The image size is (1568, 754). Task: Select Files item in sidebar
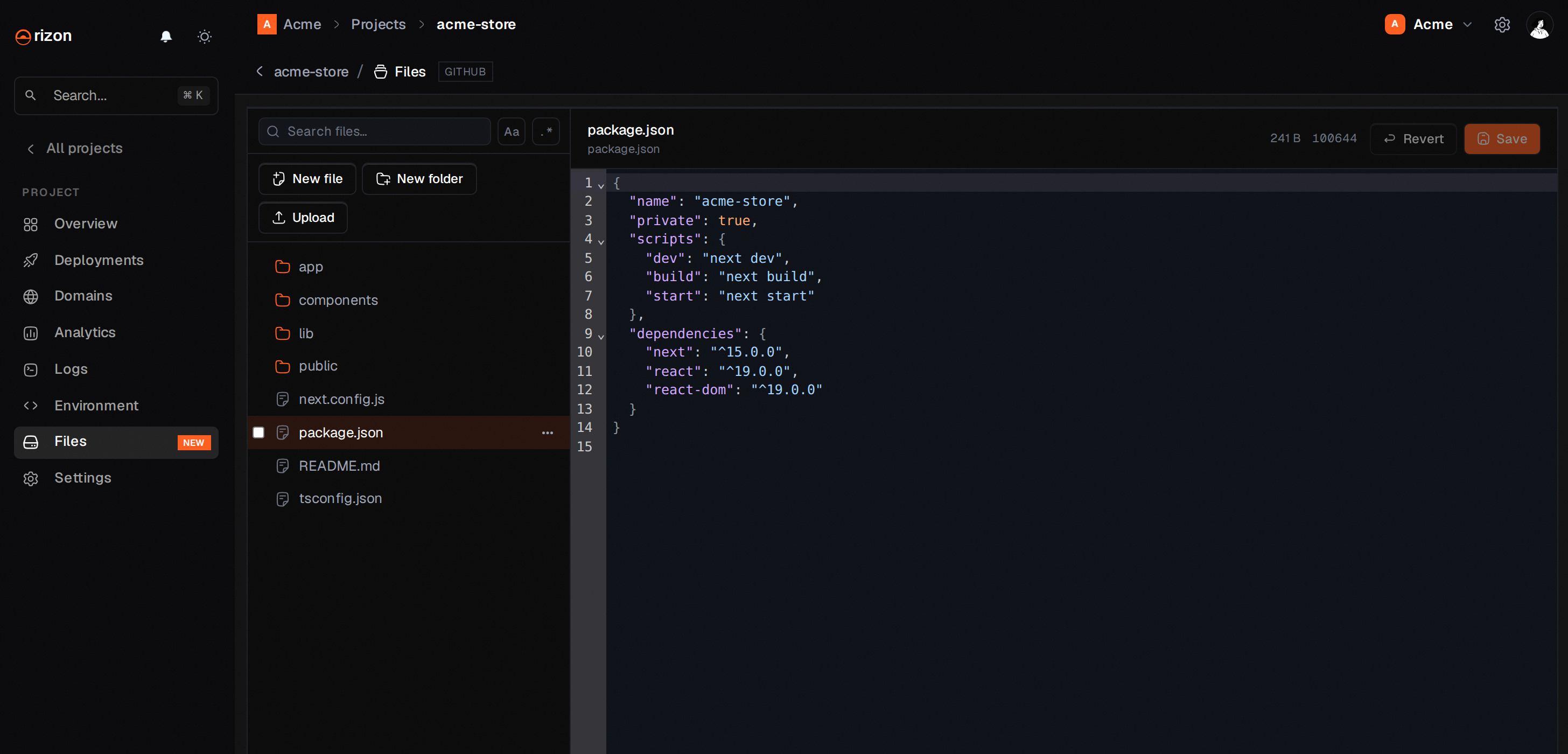[x=116, y=442]
